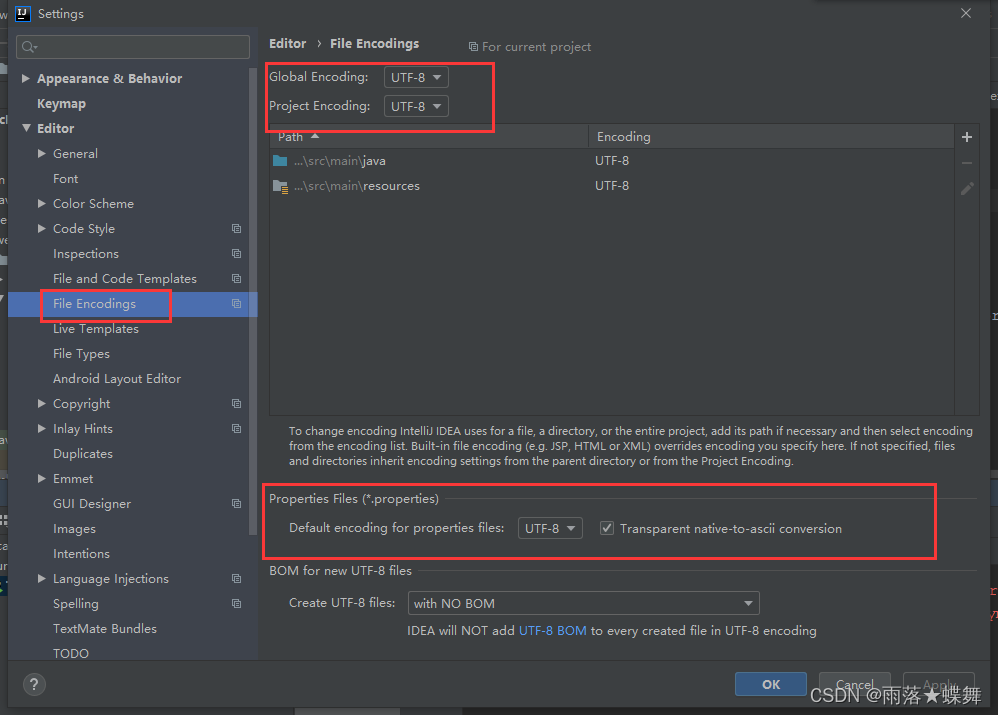Open Intentions settings item
This screenshot has width=998, height=715.
coord(81,554)
